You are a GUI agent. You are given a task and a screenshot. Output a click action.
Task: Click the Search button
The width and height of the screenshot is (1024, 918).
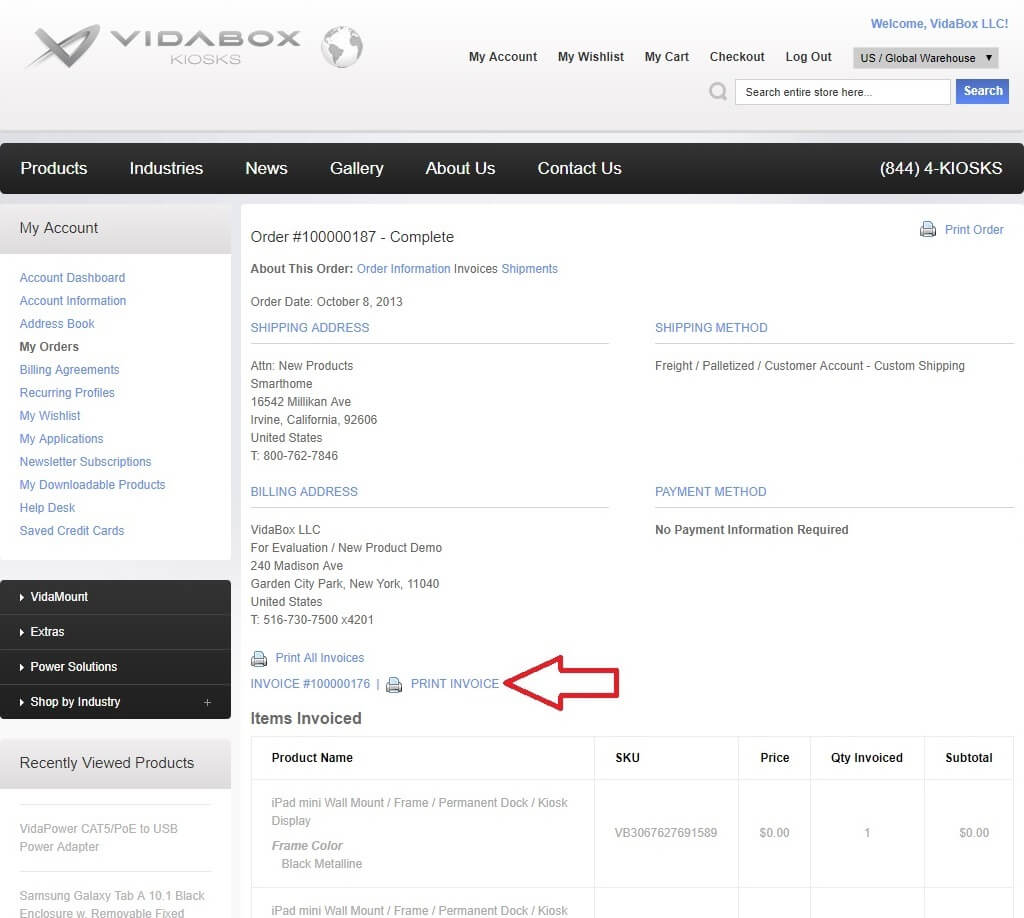(982, 91)
